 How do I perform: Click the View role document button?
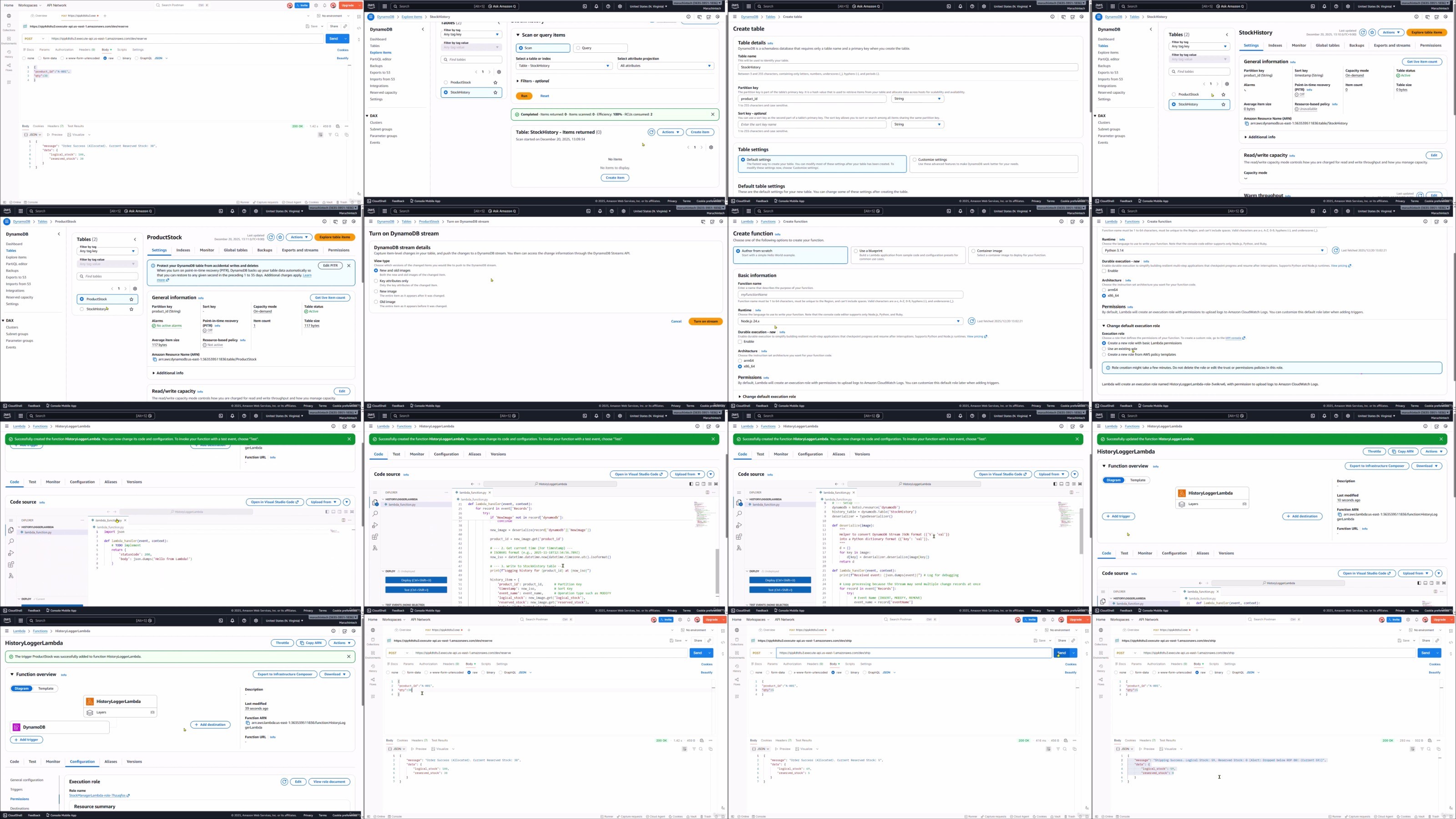point(329,782)
